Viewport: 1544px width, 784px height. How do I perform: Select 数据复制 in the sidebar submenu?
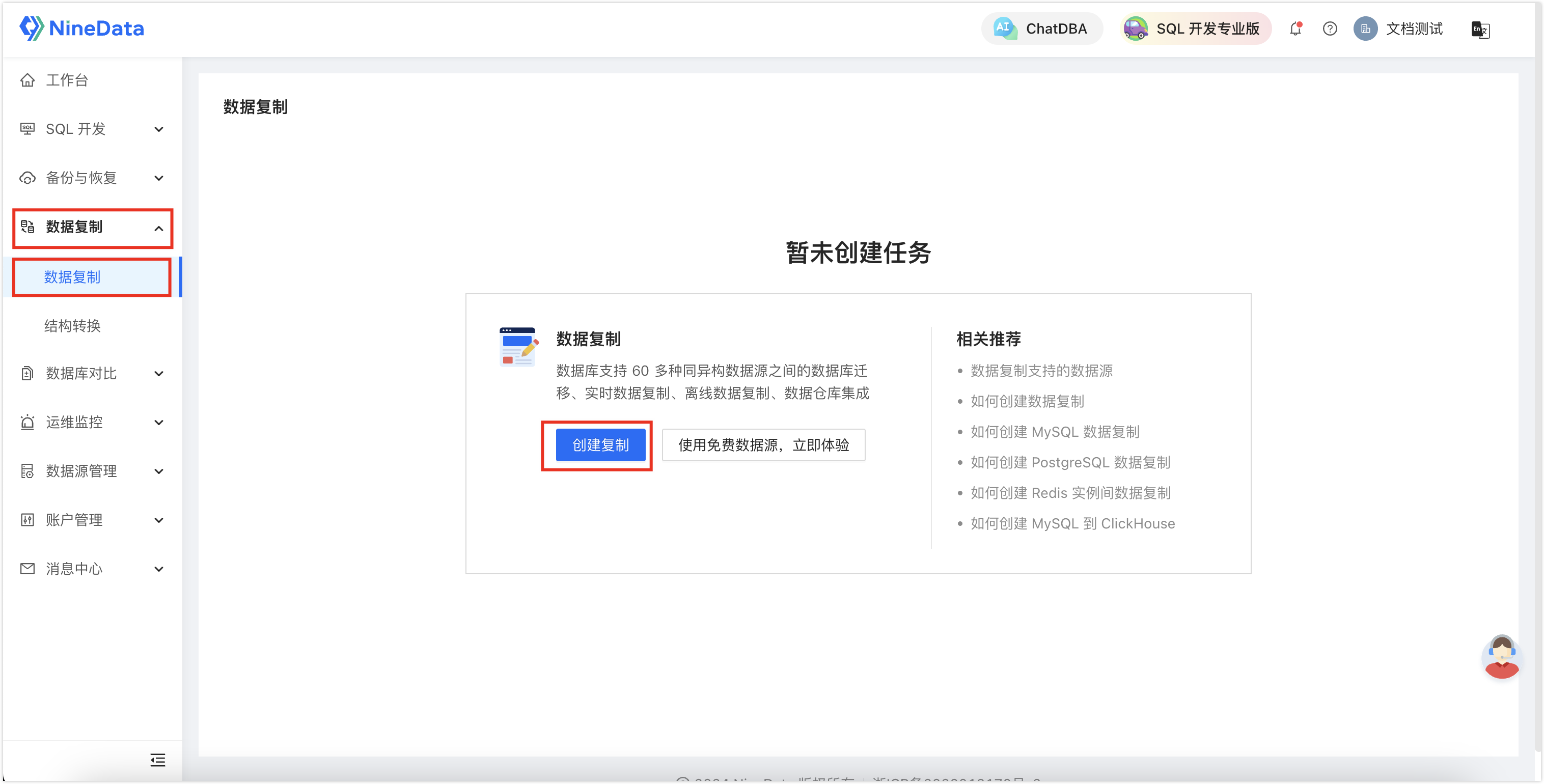pos(73,277)
